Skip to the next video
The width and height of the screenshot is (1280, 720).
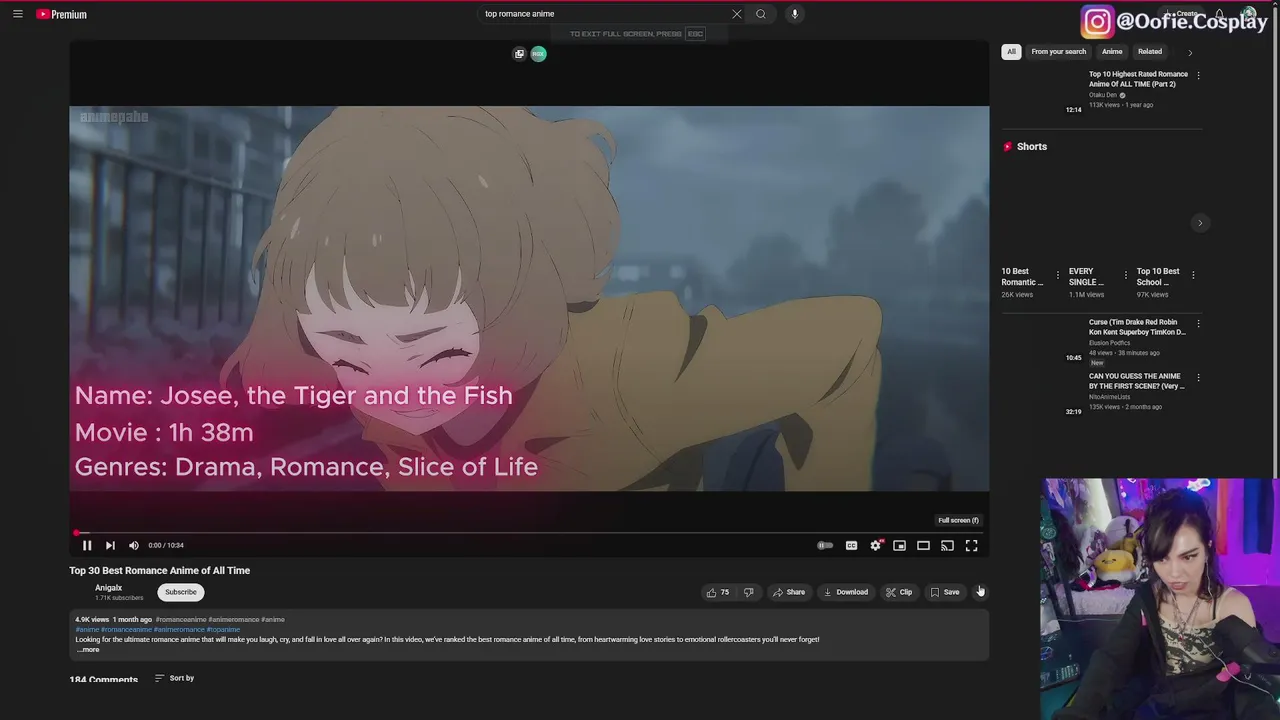(x=110, y=545)
